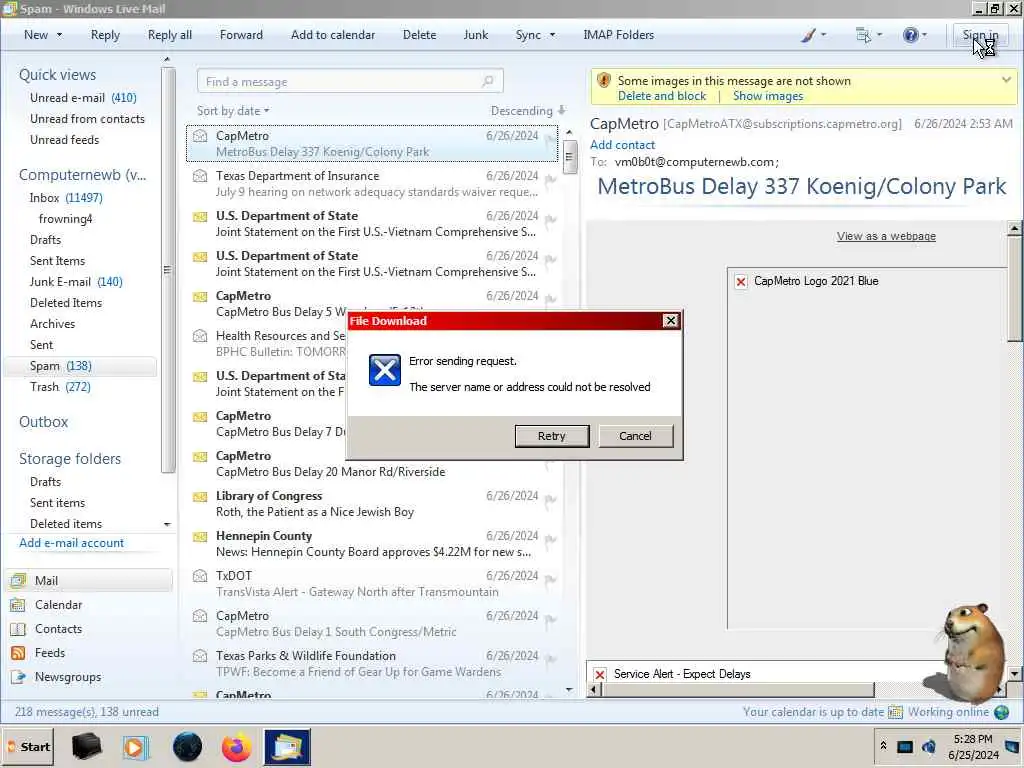1024x768 pixels.
Task: Launch Firefox from the taskbar
Action: [236, 747]
